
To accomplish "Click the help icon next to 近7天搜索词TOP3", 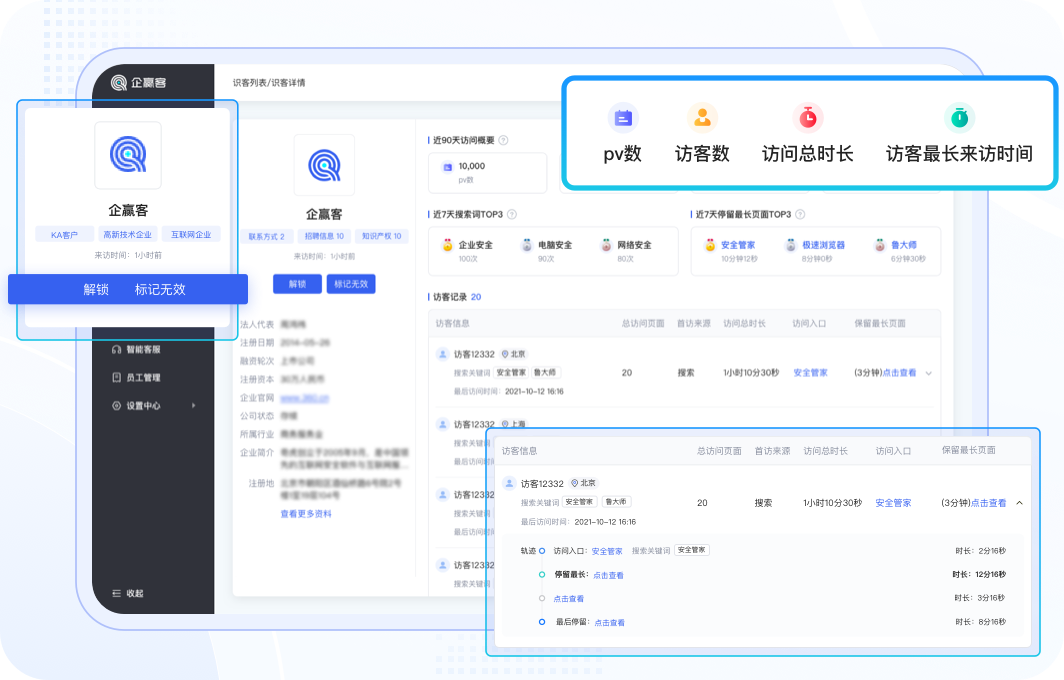I will click(x=512, y=214).
